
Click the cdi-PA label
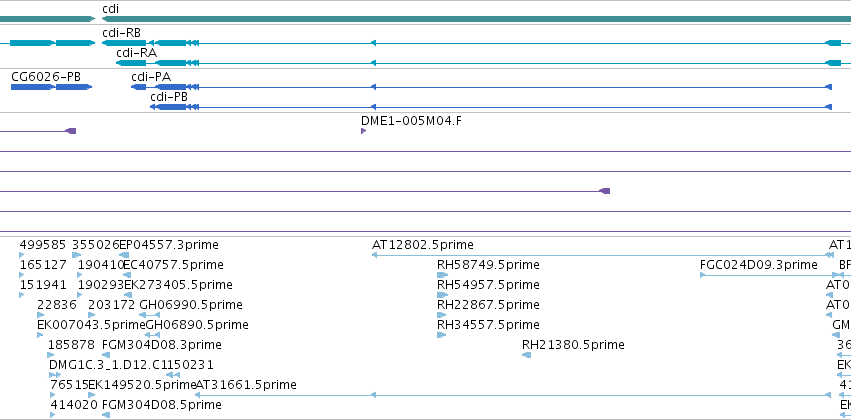click(x=151, y=77)
